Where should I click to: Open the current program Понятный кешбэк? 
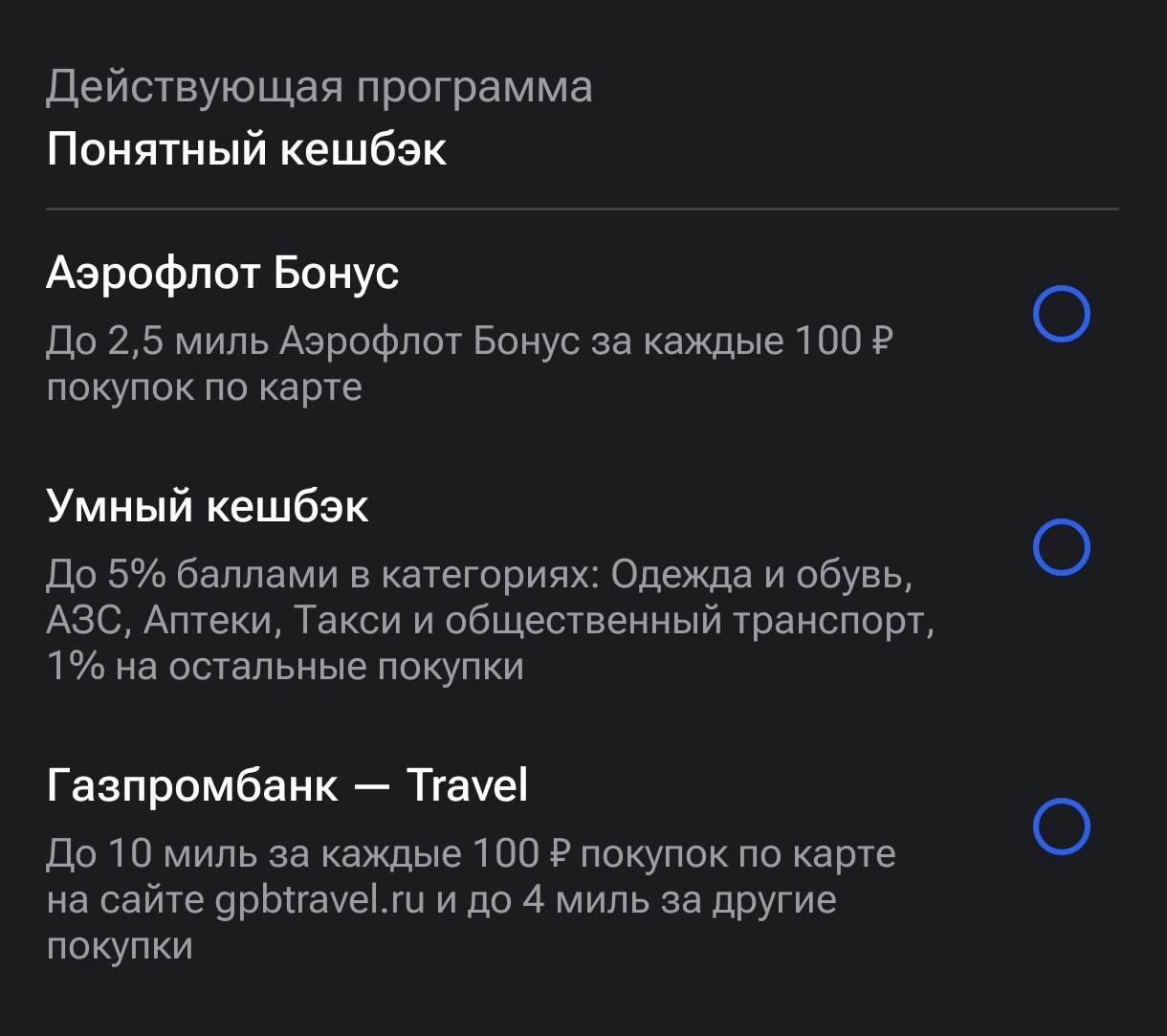coord(246,149)
